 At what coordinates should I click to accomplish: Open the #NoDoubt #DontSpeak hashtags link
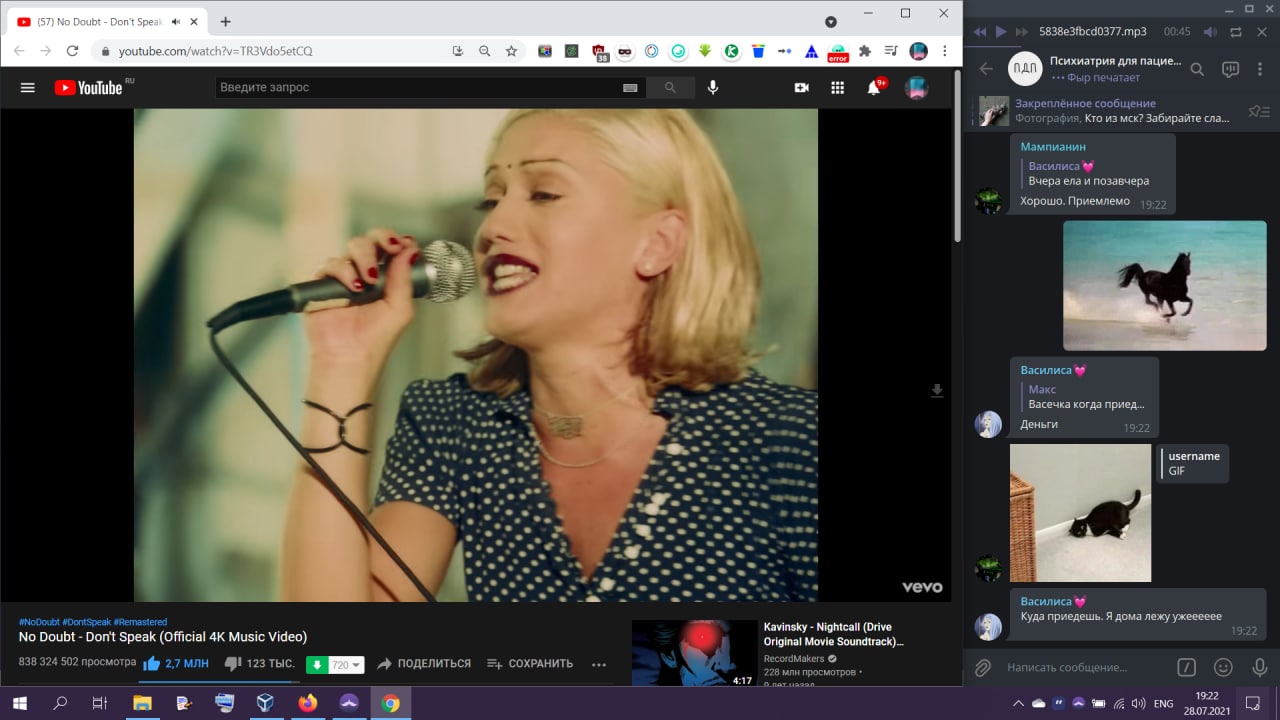point(93,622)
